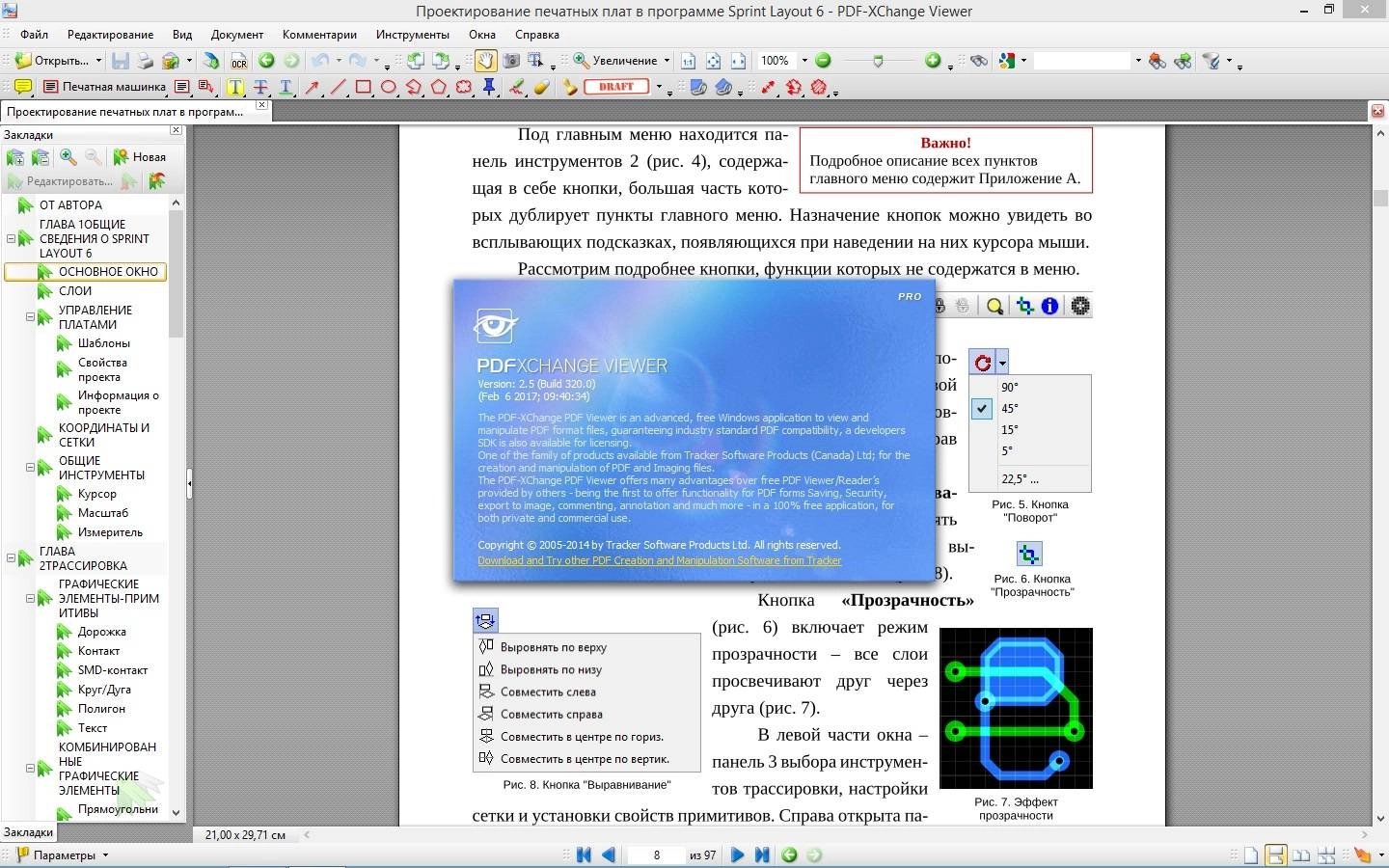Image resolution: width=1389 pixels, height=868 pixels.
Task: Click the OCR page button
Action: click(x=238, y=61)
